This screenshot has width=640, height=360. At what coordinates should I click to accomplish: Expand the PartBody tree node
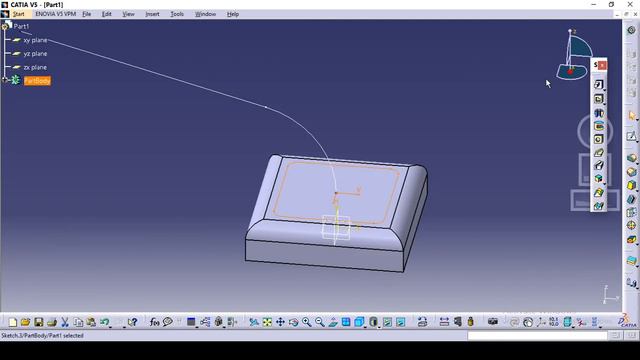click(x=5, y=80)
